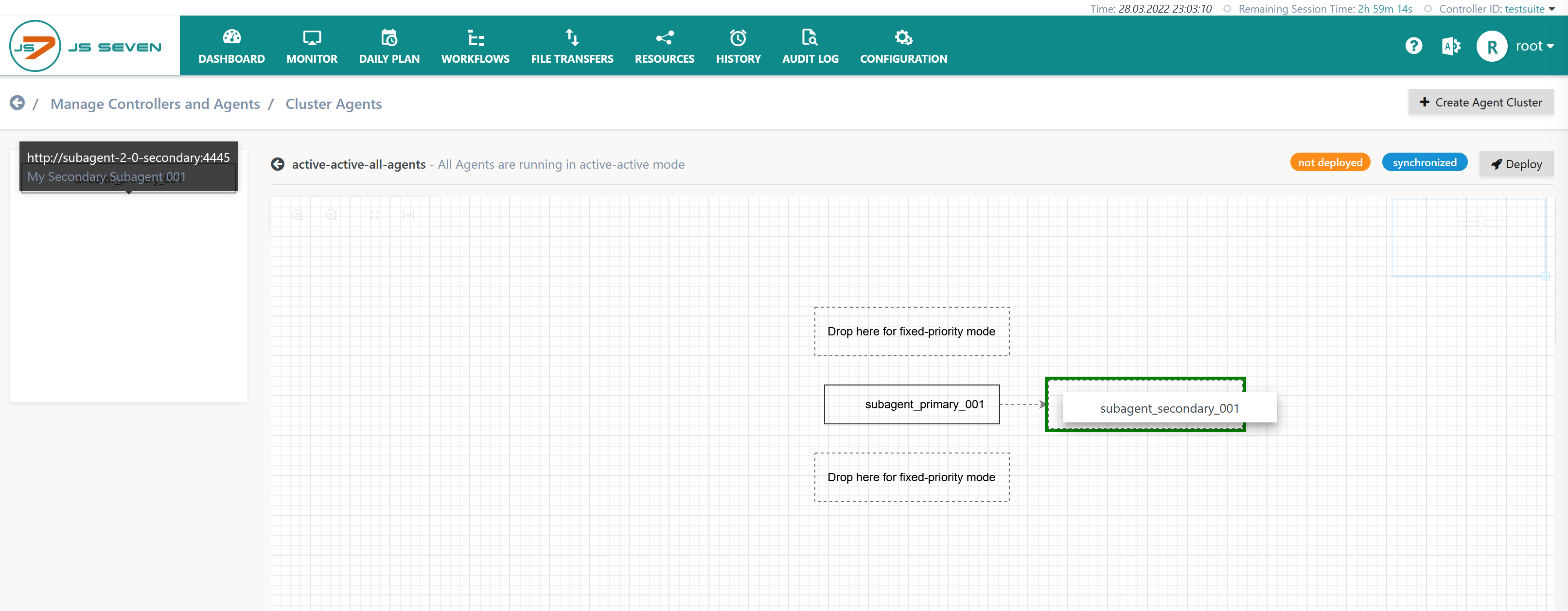Click the Remaining Session Time text
This screenshot has height=611, width=1568.
(x=1325, y=9)
